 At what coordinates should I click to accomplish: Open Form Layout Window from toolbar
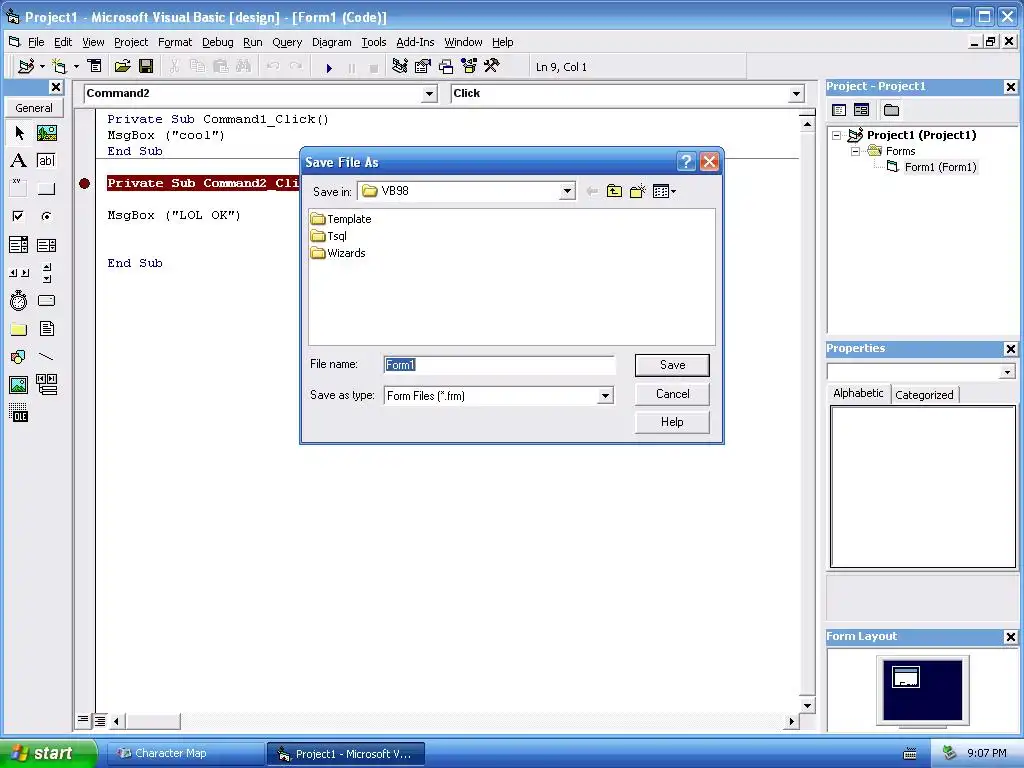[x=446, y=66]
